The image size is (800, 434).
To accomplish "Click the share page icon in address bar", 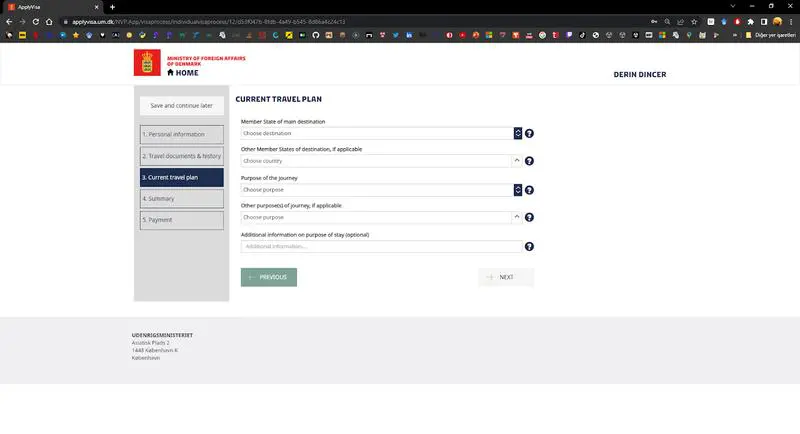I will point(681,22).
